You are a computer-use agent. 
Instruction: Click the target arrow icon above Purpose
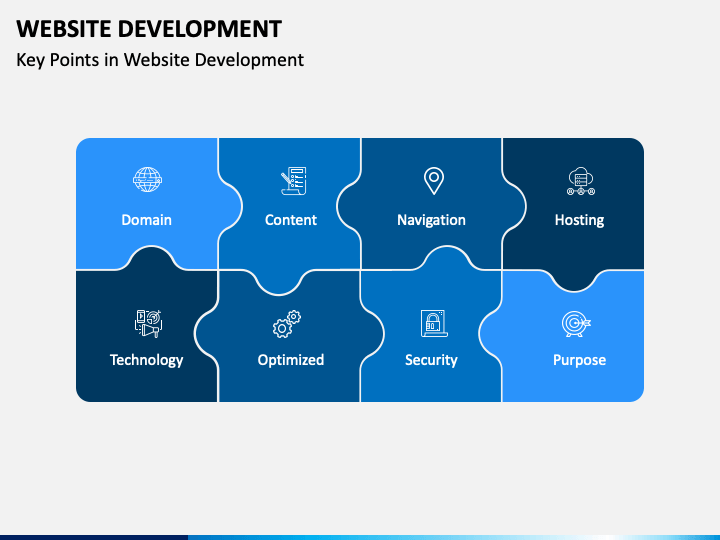click(576, 324)
